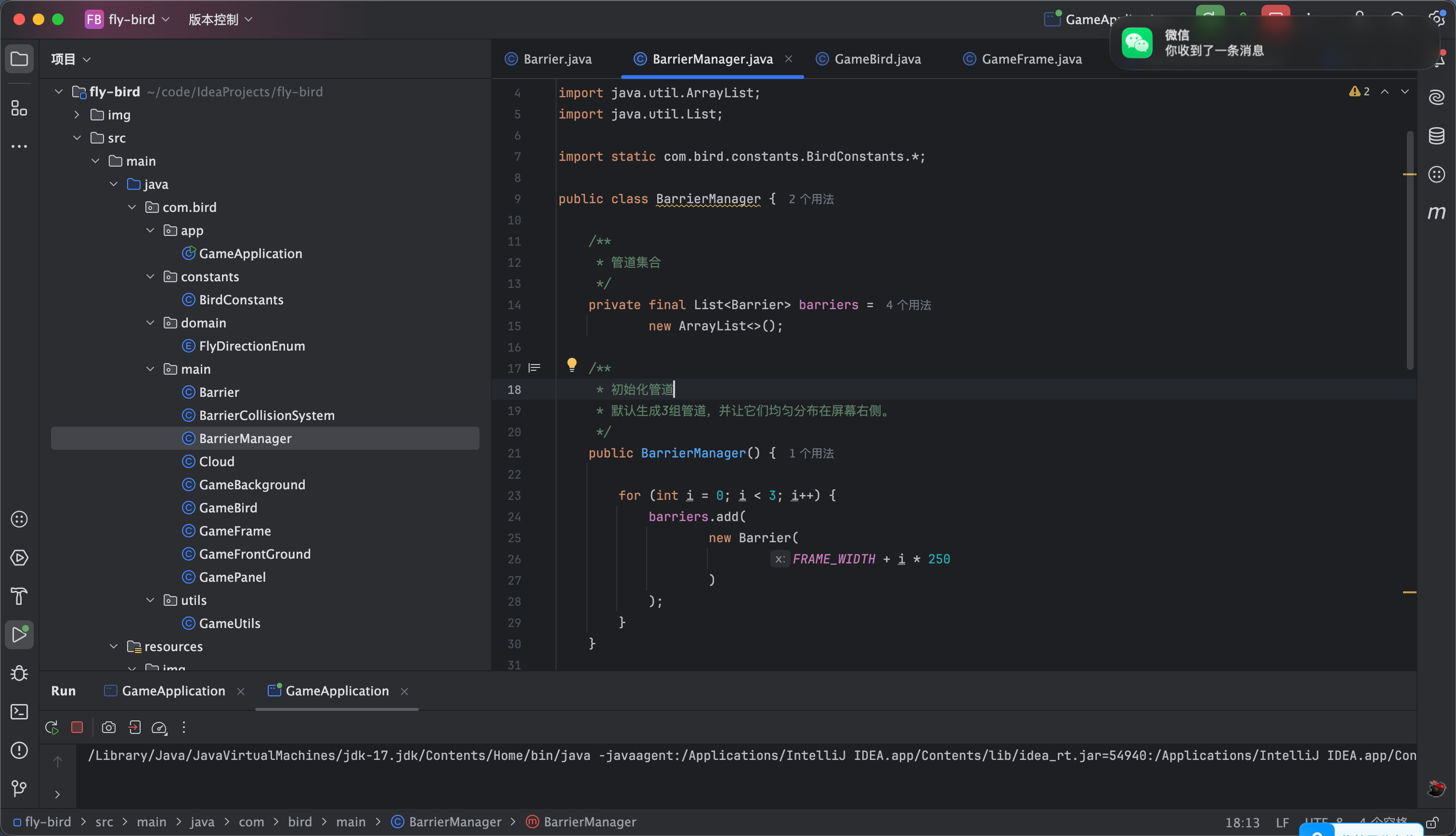Screen dimensions: 1456x836
Task: Open the Maven tool window
Action: (1436, 212)
